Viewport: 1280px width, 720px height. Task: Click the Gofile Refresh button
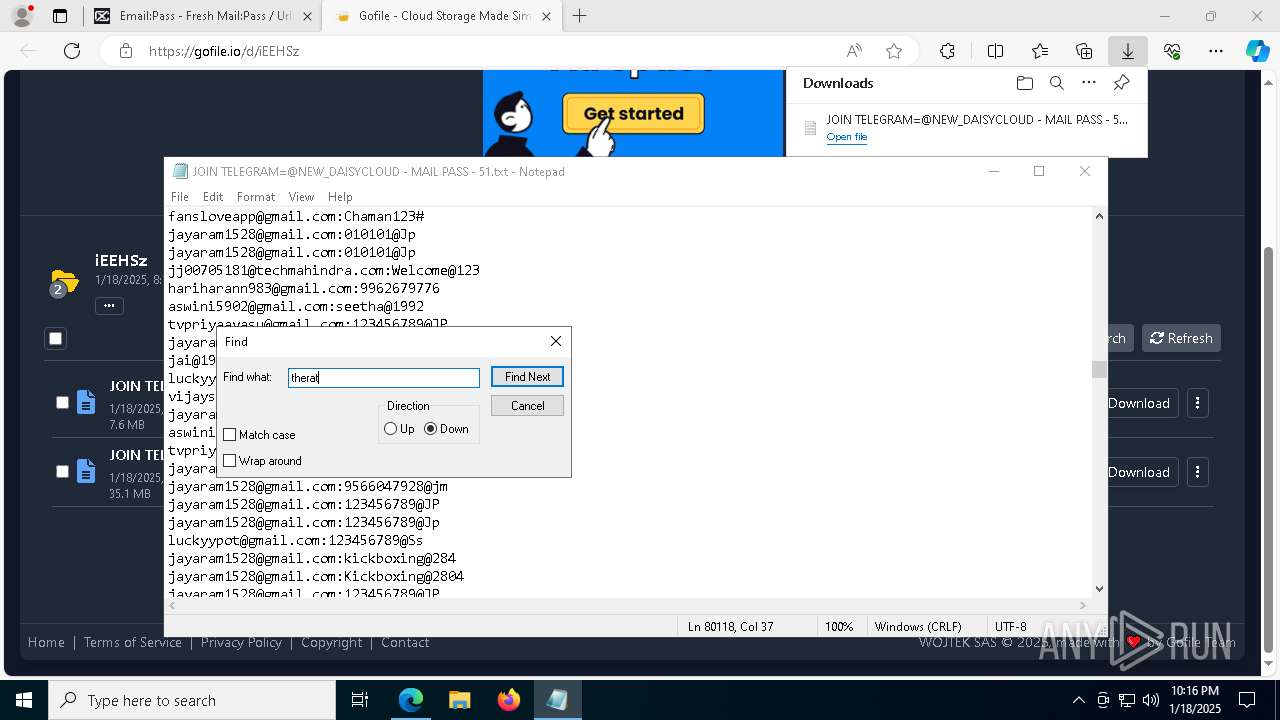point(1181,338)
